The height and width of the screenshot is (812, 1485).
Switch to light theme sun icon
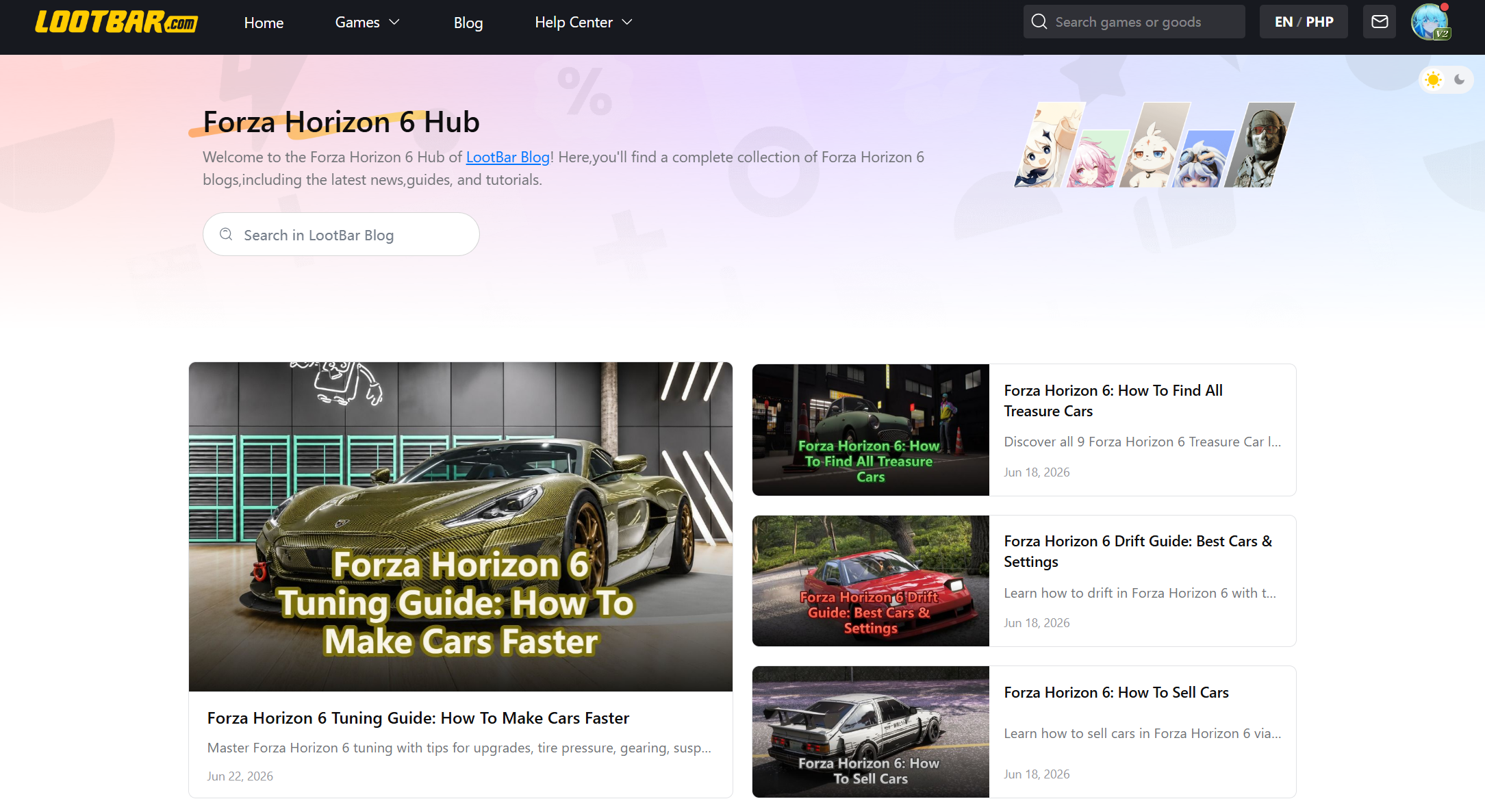(x=1433, y=80)
